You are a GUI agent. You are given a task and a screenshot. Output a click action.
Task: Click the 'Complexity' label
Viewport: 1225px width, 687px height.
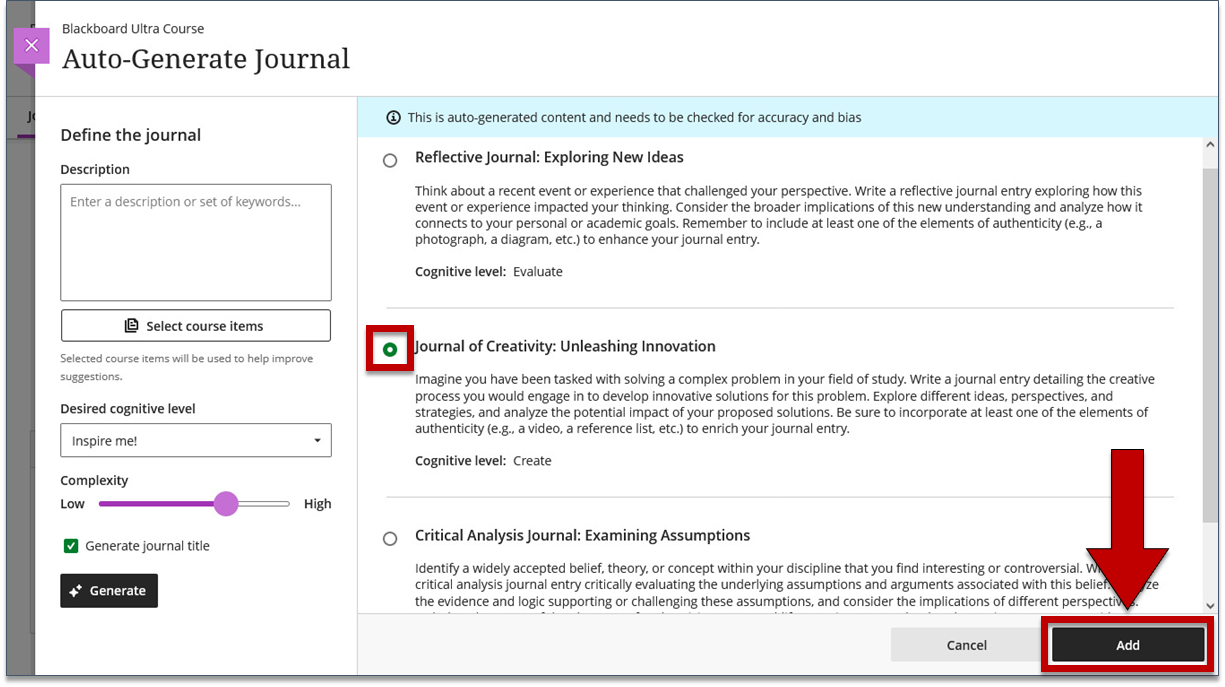95,481
